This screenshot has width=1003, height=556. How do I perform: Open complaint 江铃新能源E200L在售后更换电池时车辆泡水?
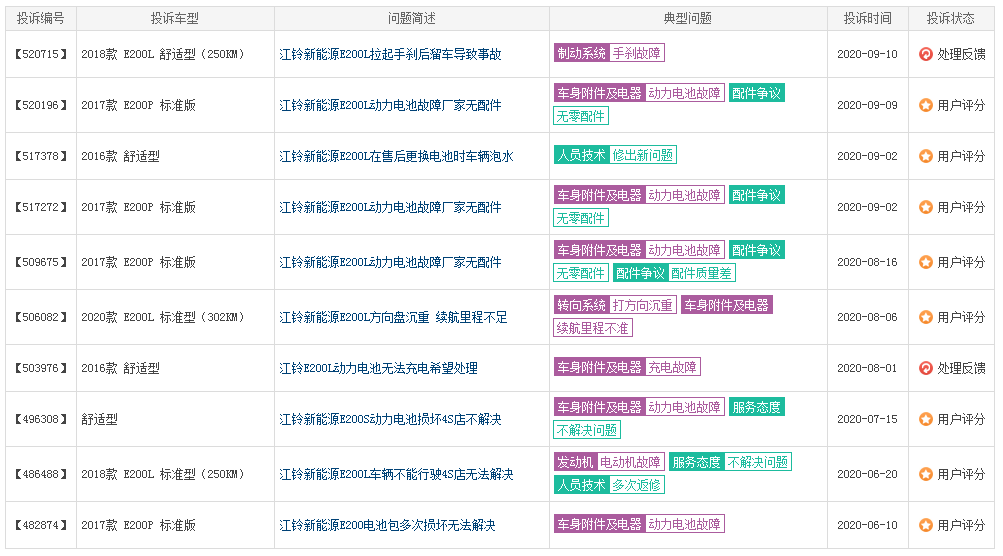tap(397, 156)
